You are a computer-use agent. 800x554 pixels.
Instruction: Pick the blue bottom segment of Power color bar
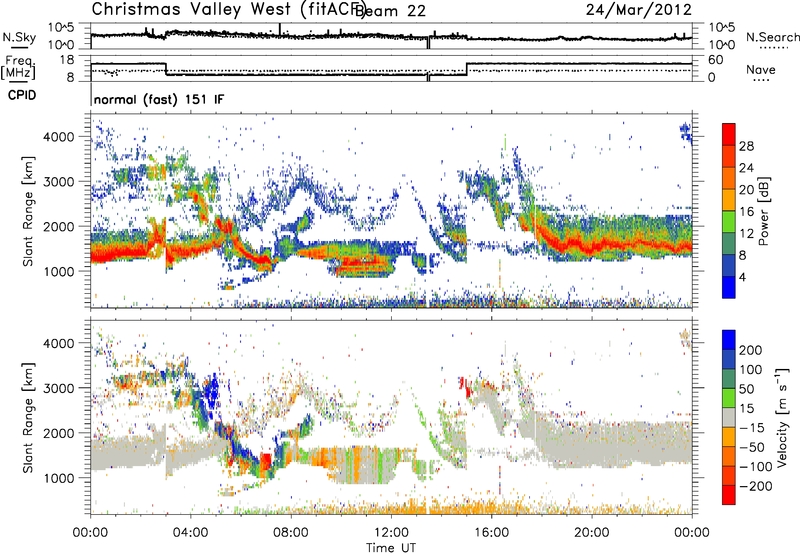point(729,287)
